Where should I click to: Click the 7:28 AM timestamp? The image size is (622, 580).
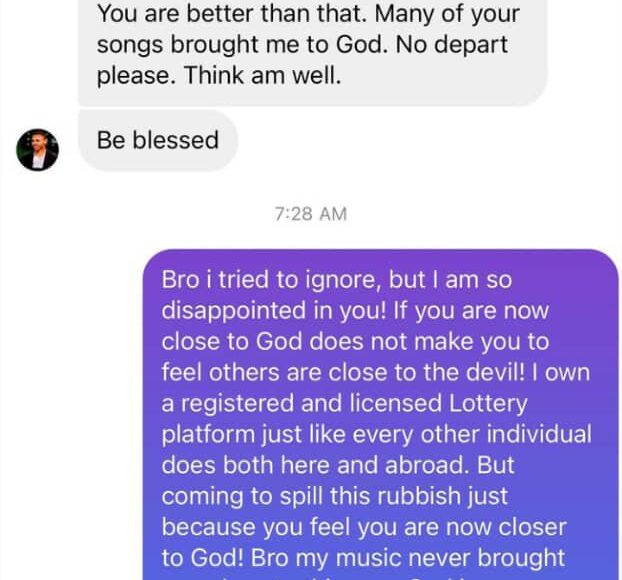[x=311, y=213]
